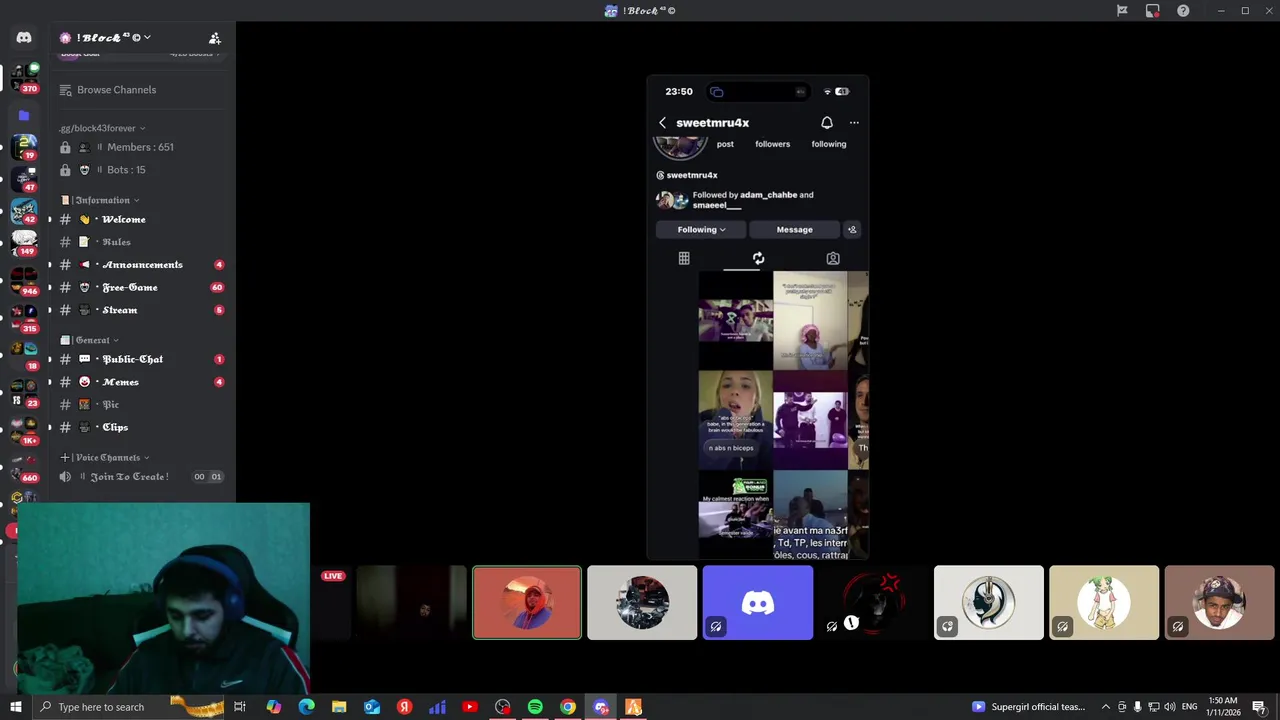Screen dimensions: 1280x720
Task: Open File Explorer from the taskbar
Action: 339,707
